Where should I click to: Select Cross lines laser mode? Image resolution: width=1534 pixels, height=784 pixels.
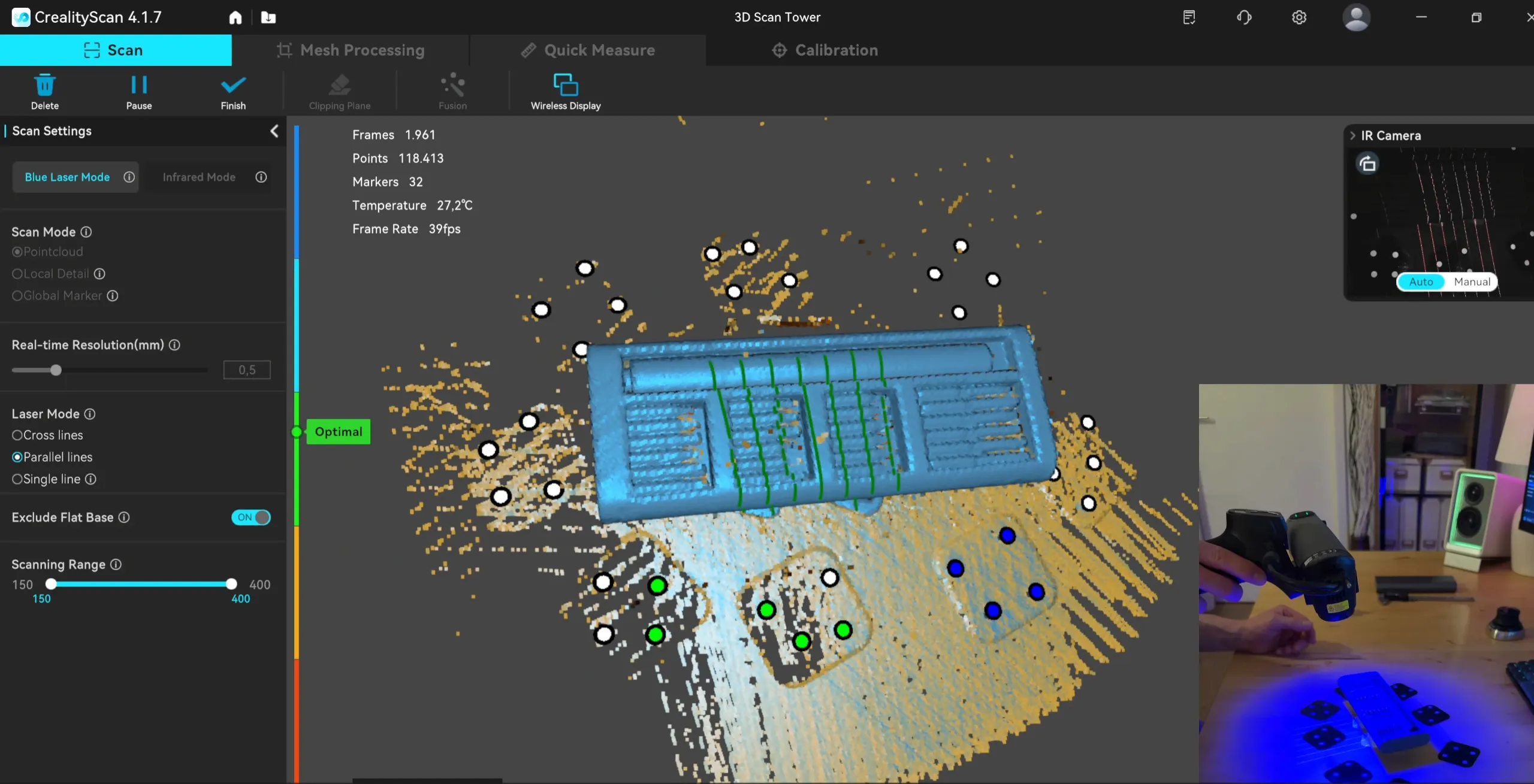pyautogui.click(x=17, y=435)
